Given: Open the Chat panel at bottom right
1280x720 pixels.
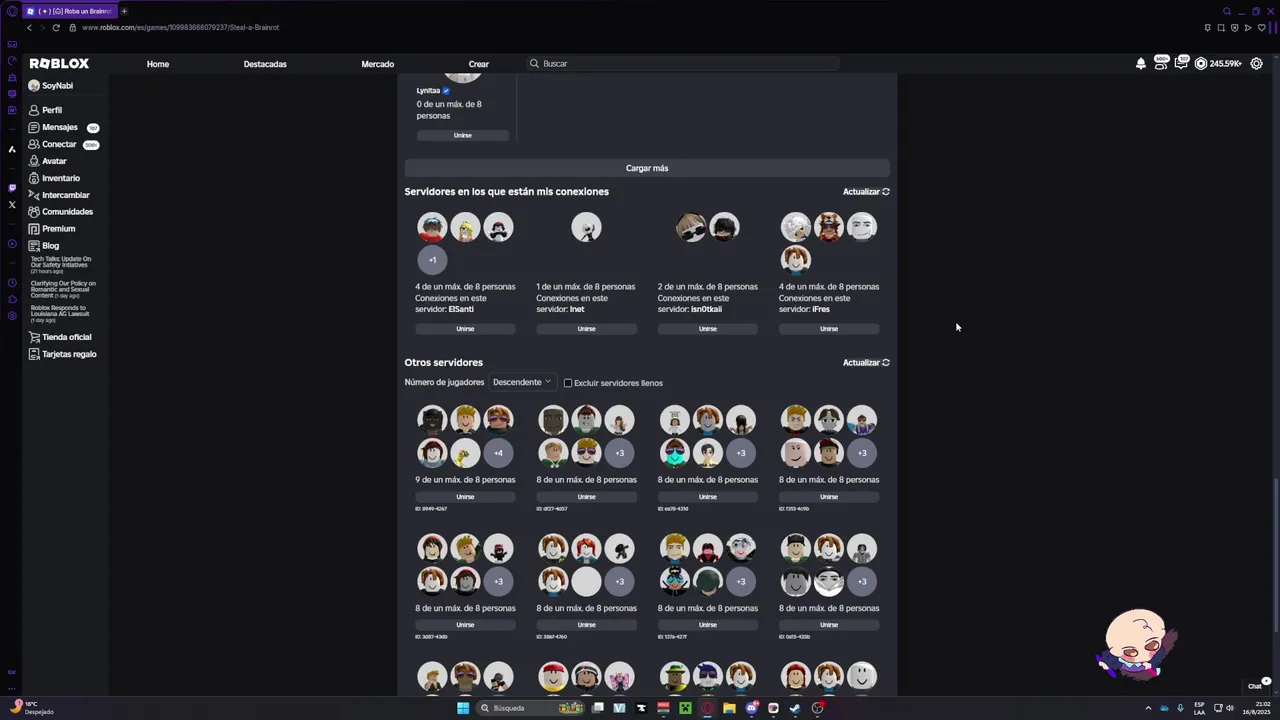Looking at the screenshot, I should (x=1256, y=686).
